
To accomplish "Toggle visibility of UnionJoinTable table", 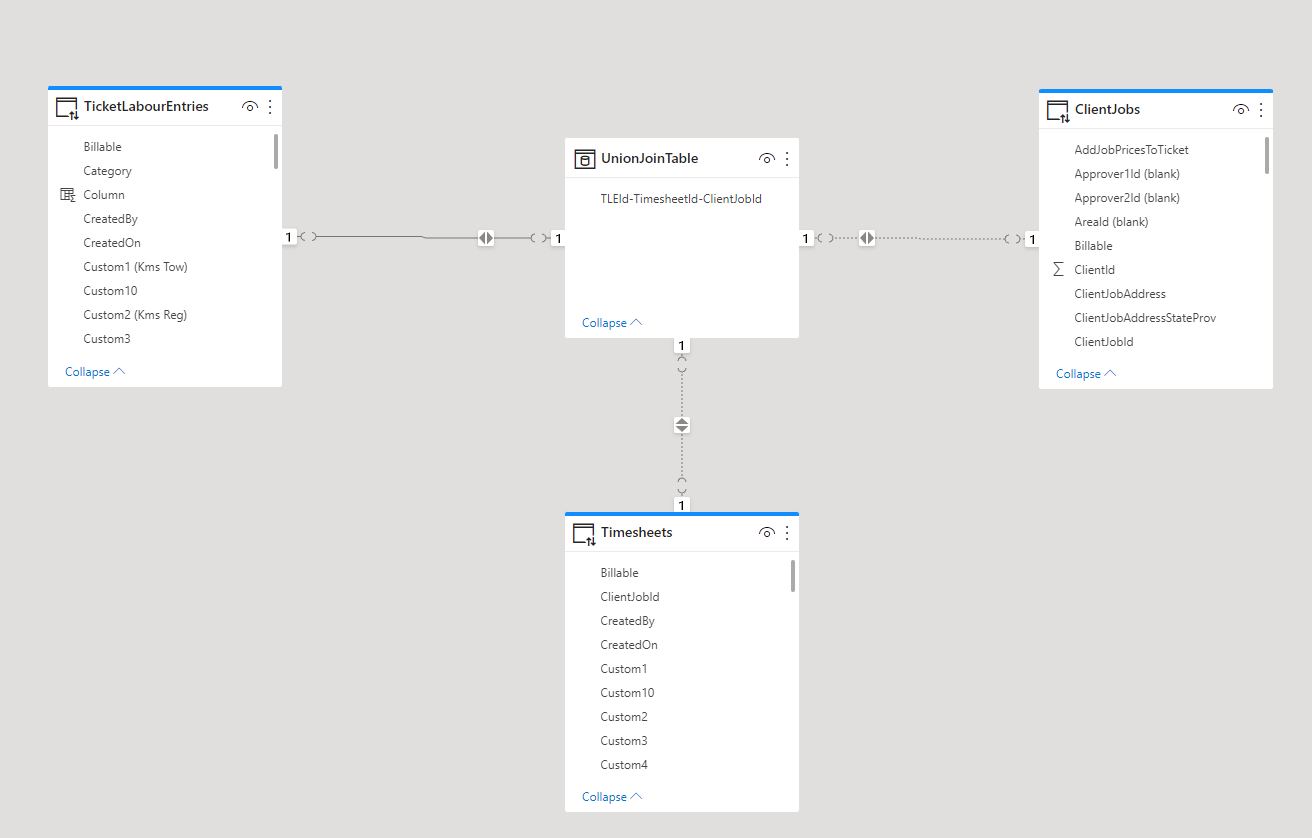I will click(x=767, y=158).
